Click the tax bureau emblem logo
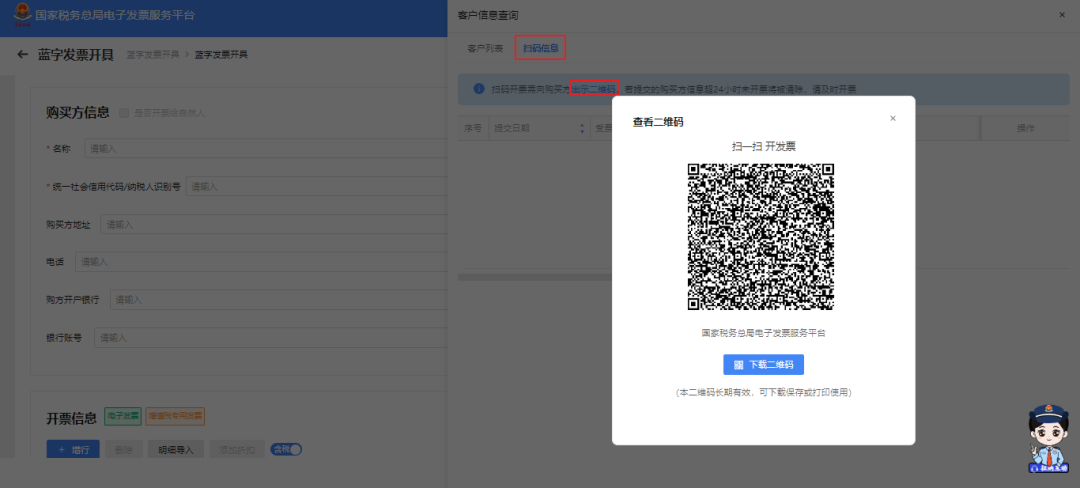Image resolution: width=1080 pixels, height=488 pixels. 22,15
